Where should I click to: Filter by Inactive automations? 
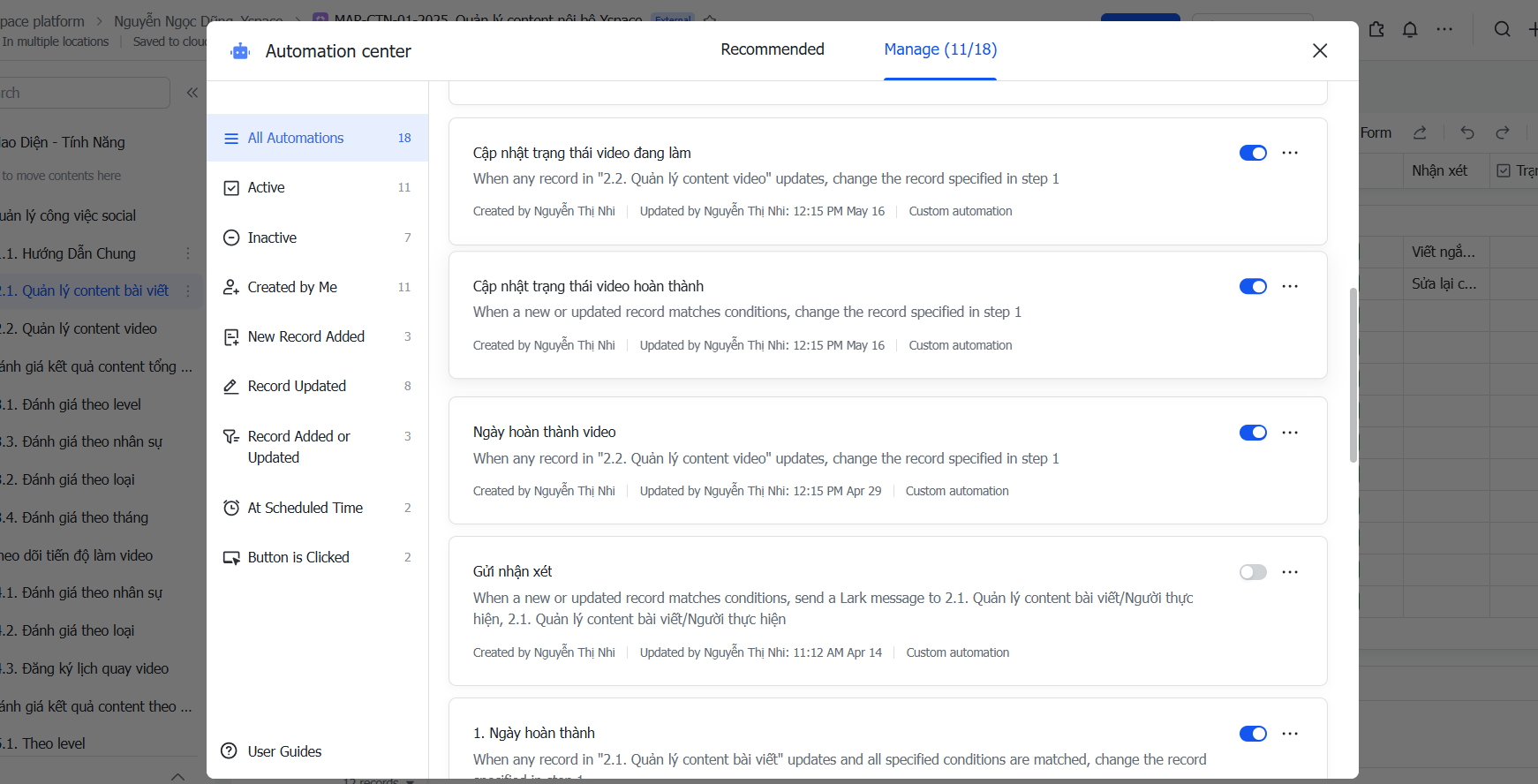point(318,237)
